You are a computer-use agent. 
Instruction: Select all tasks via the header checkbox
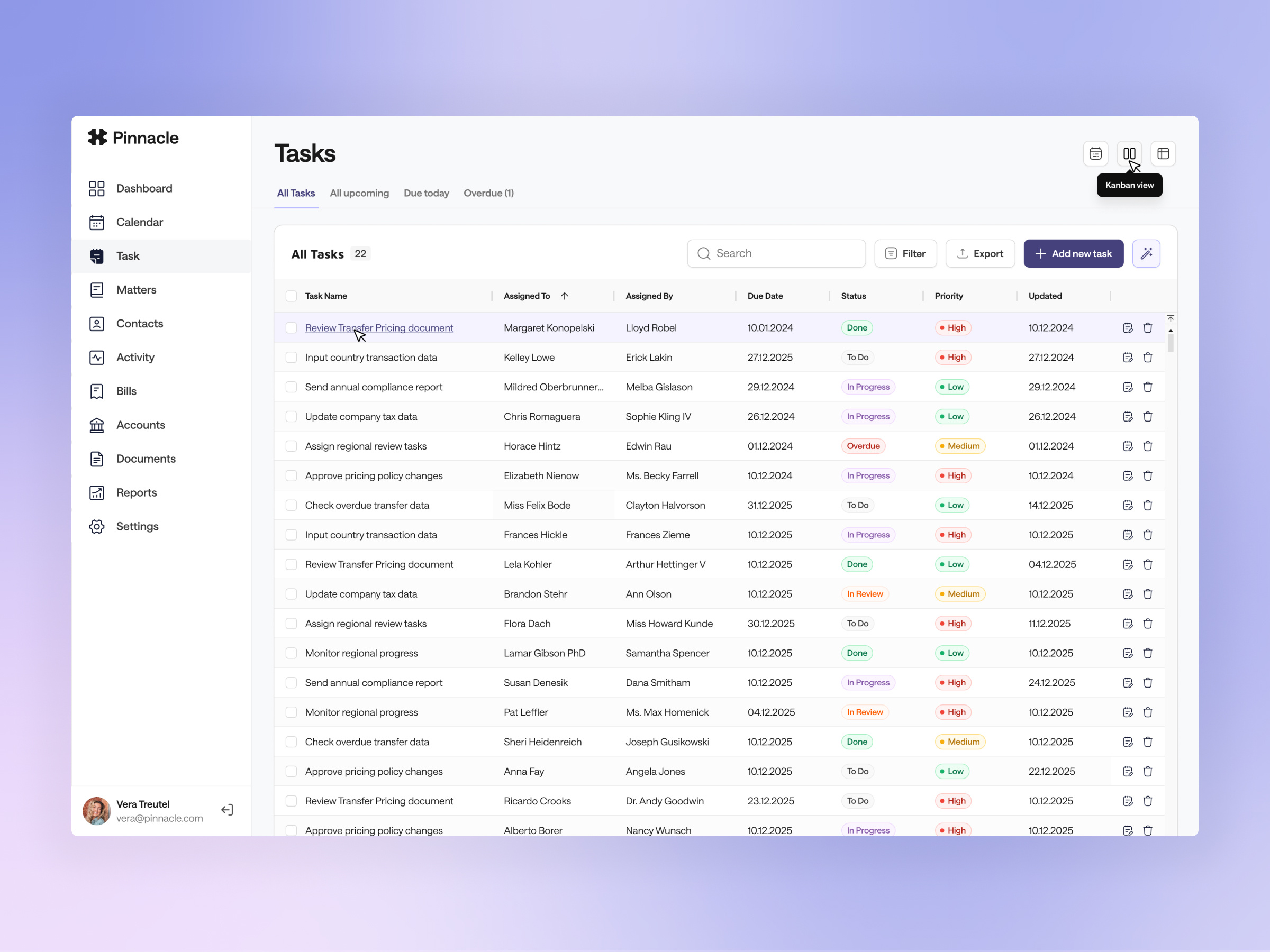[291, 296]
